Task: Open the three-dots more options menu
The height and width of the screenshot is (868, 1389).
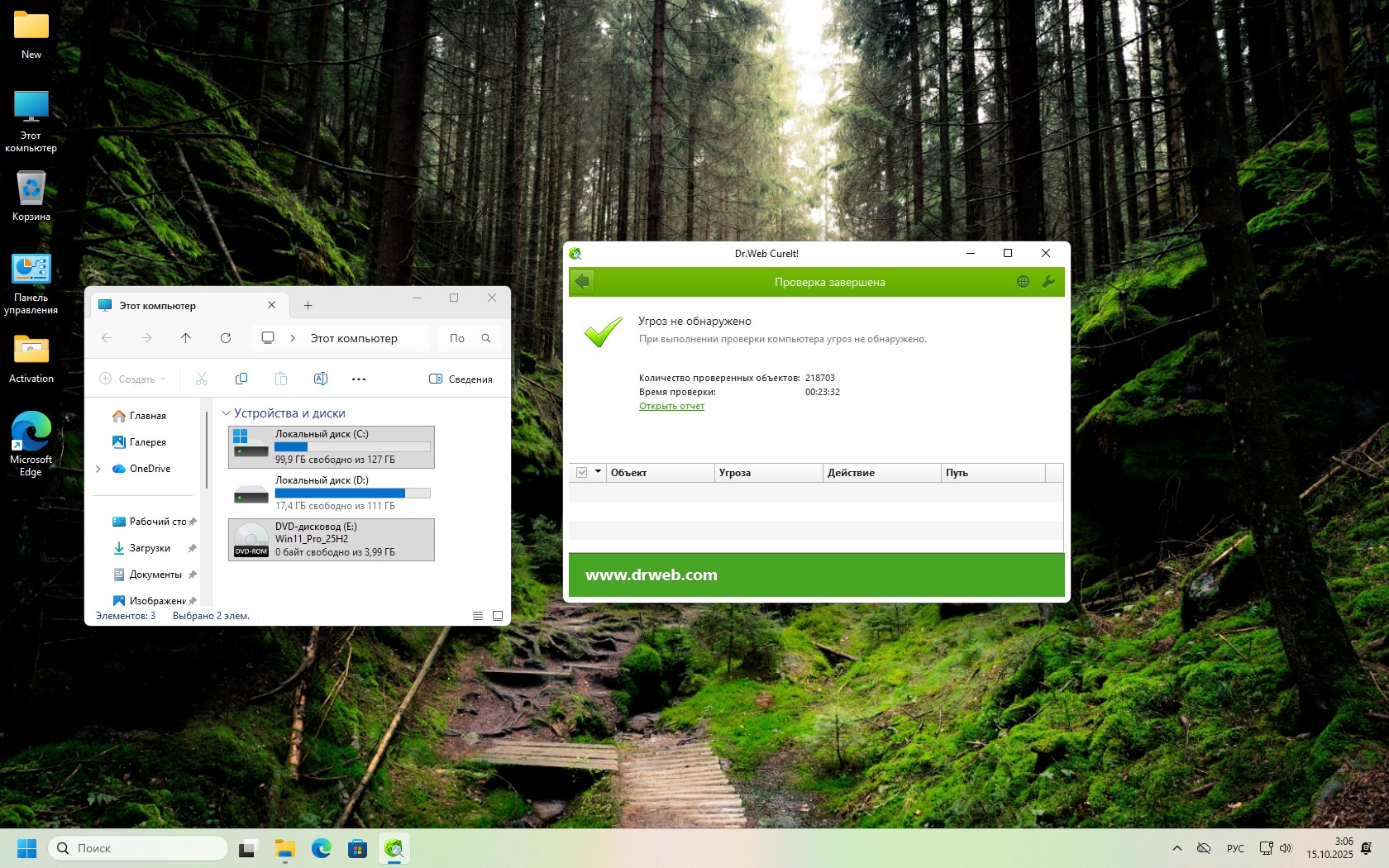Action: [x=359, y=379]
